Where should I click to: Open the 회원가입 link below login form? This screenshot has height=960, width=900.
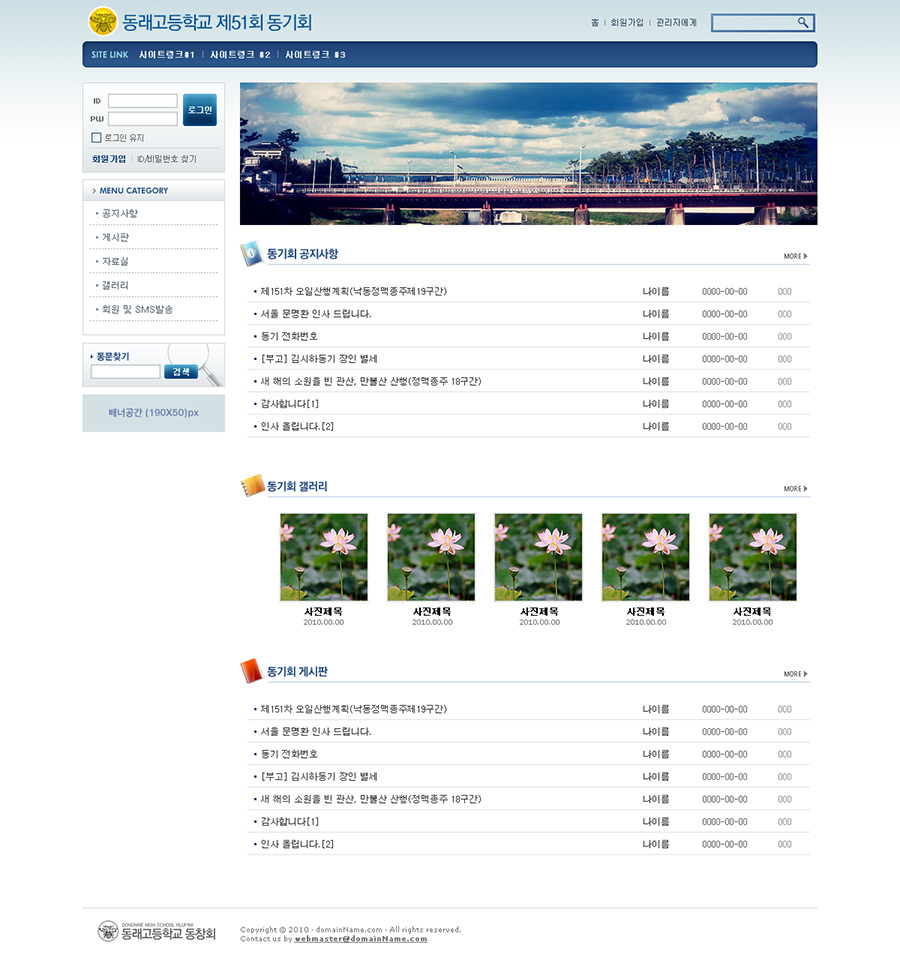109,159
